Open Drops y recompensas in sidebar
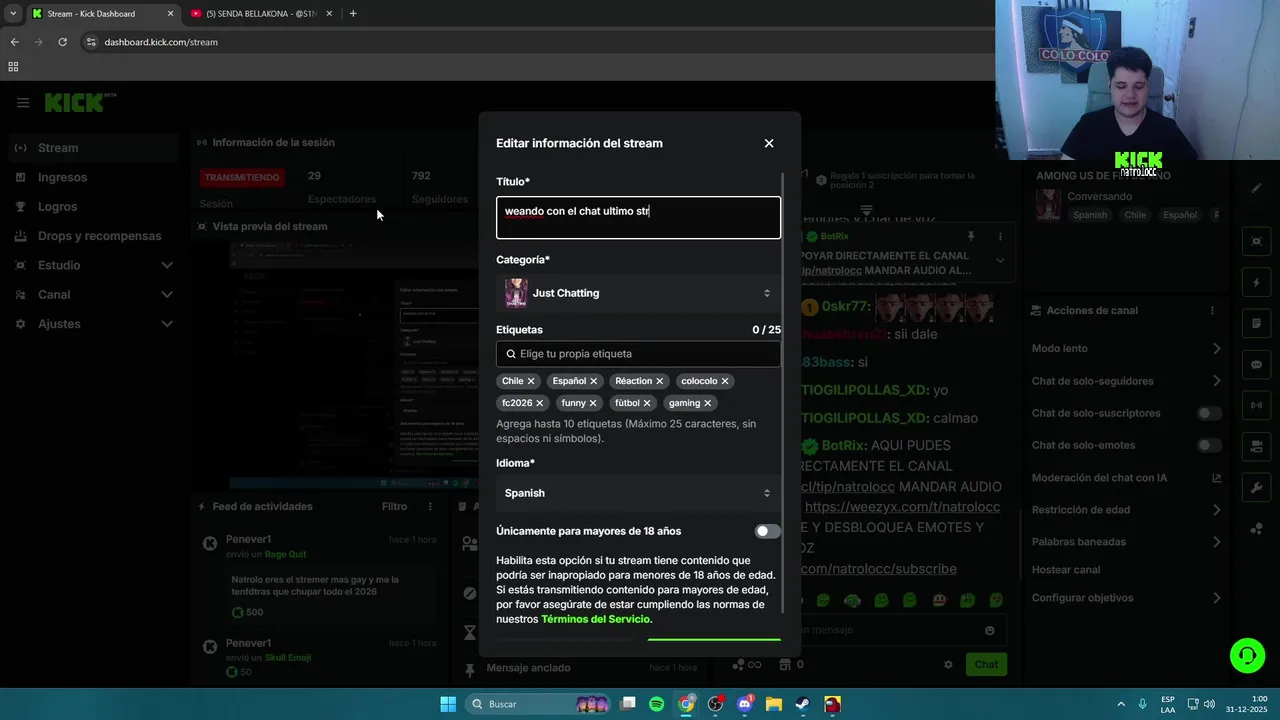1280x720 pixels. pos(95,236)
